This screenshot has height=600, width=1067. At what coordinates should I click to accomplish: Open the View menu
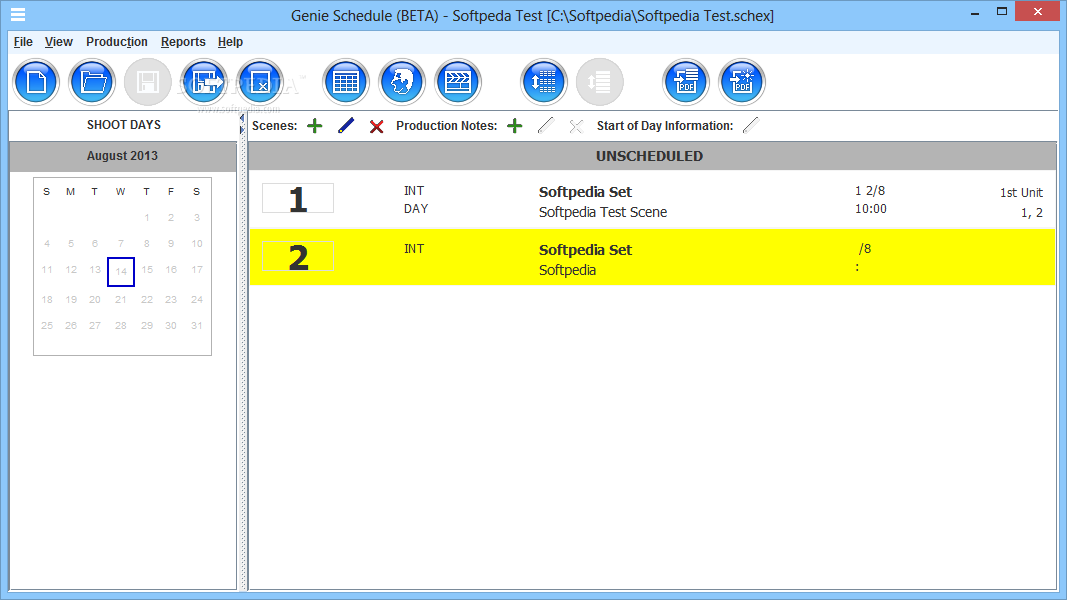pos(59,42)
